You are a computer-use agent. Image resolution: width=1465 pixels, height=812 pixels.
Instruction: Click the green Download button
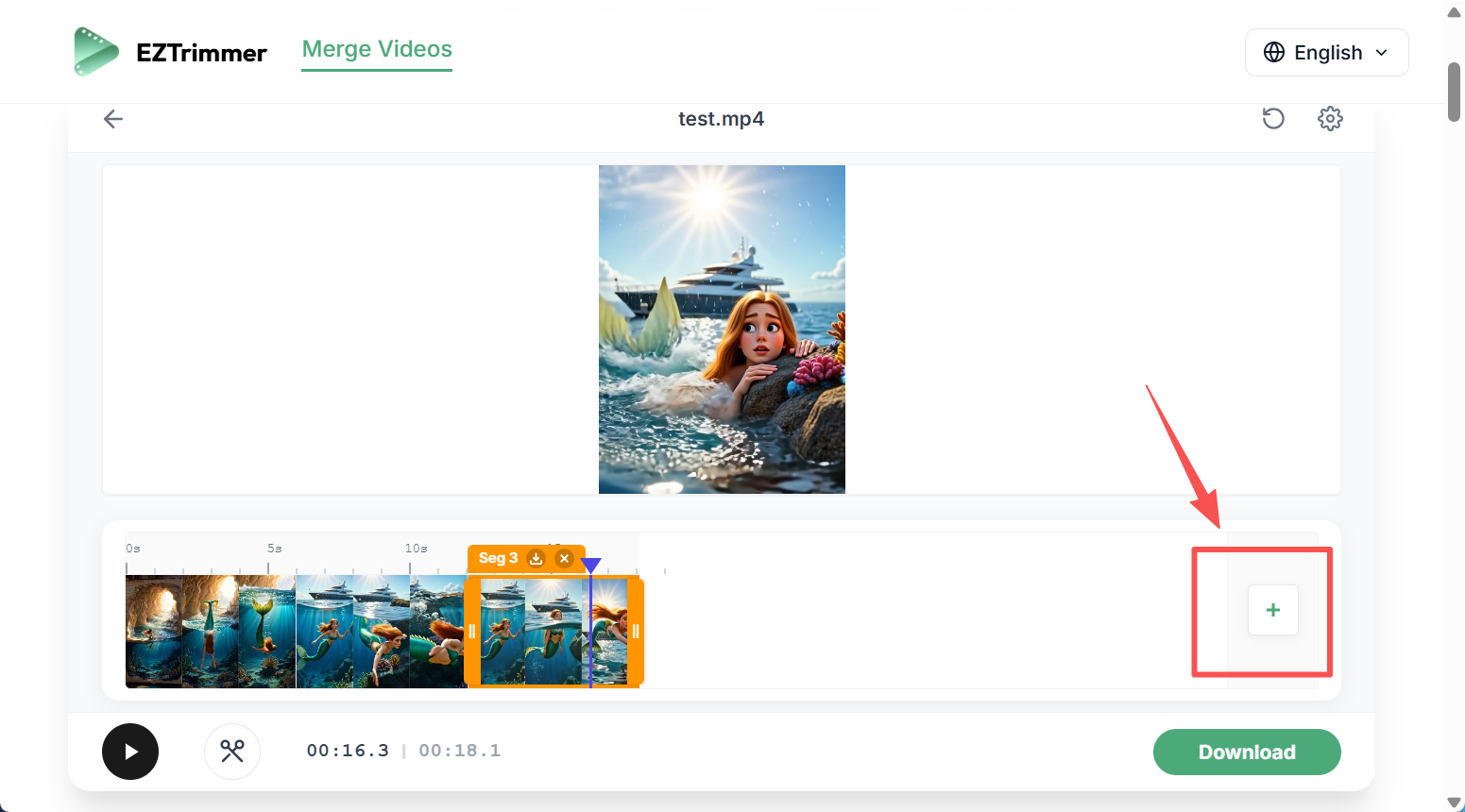(x=1246, y=752)
